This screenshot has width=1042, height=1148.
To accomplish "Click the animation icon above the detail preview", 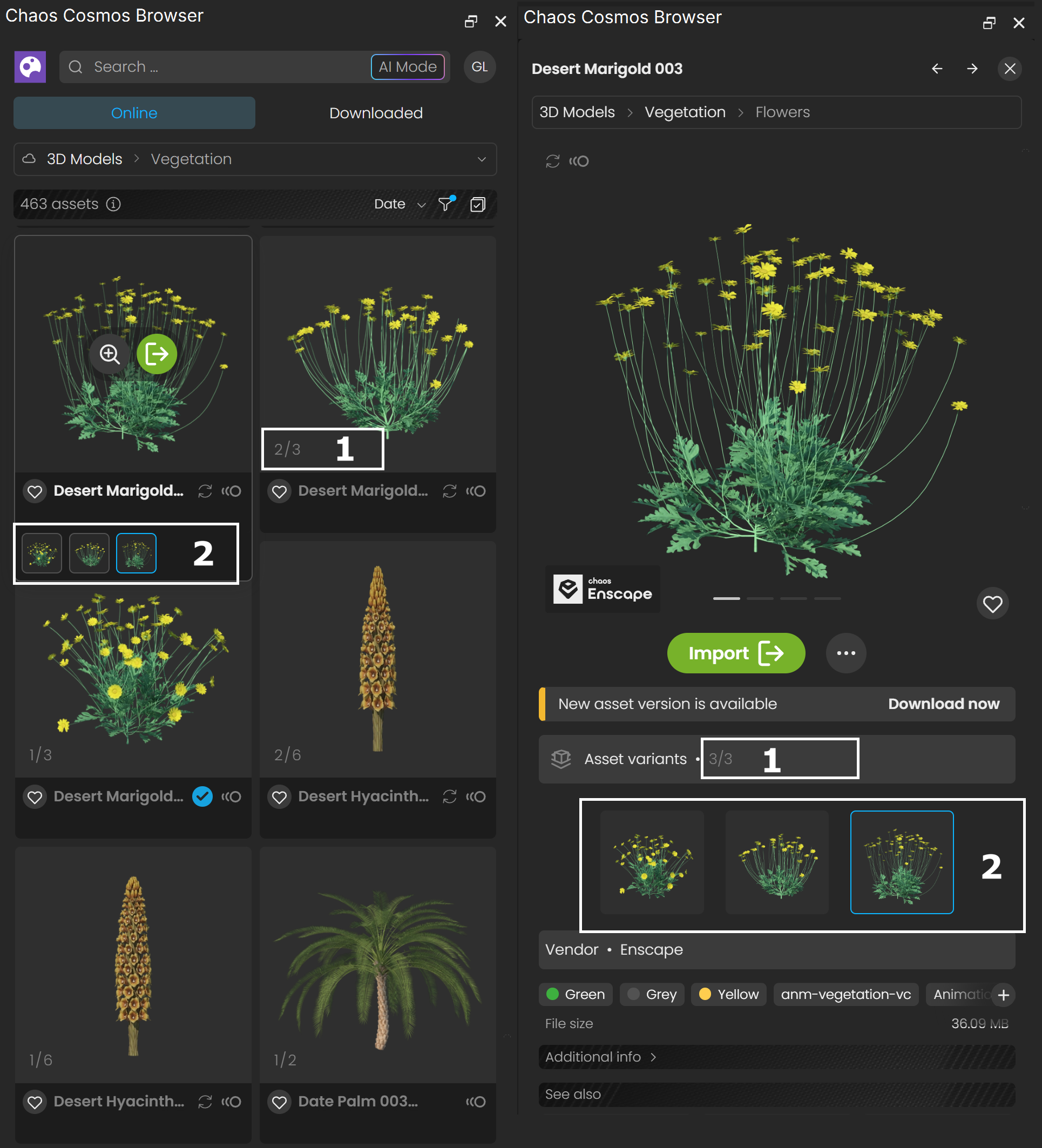I will 579,161.
